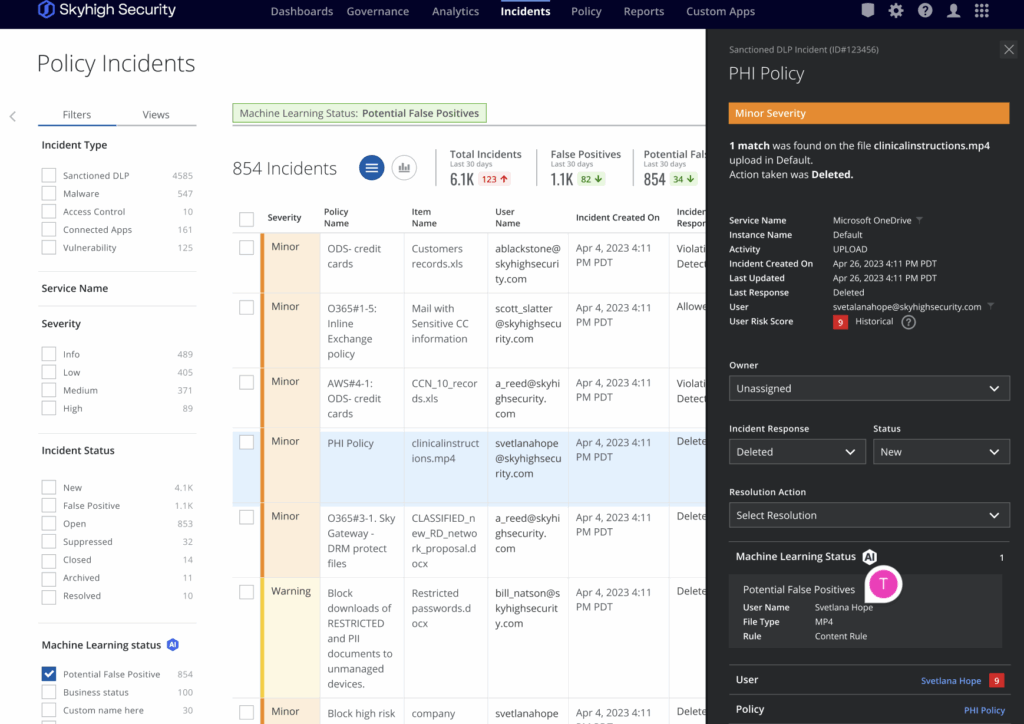
Task: Open settings gear in top bar
Action: pyautogui.click(x=896, y=11)
